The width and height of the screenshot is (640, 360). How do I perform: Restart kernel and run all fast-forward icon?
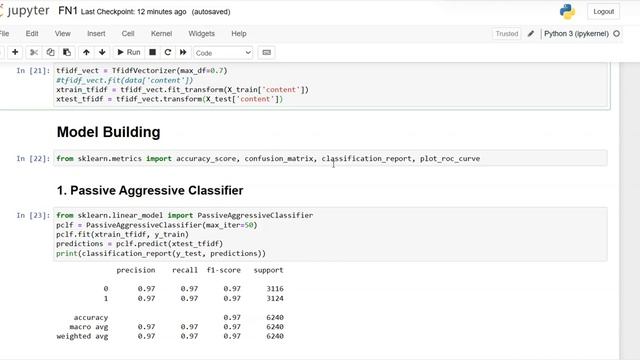[x=183, y=52]
